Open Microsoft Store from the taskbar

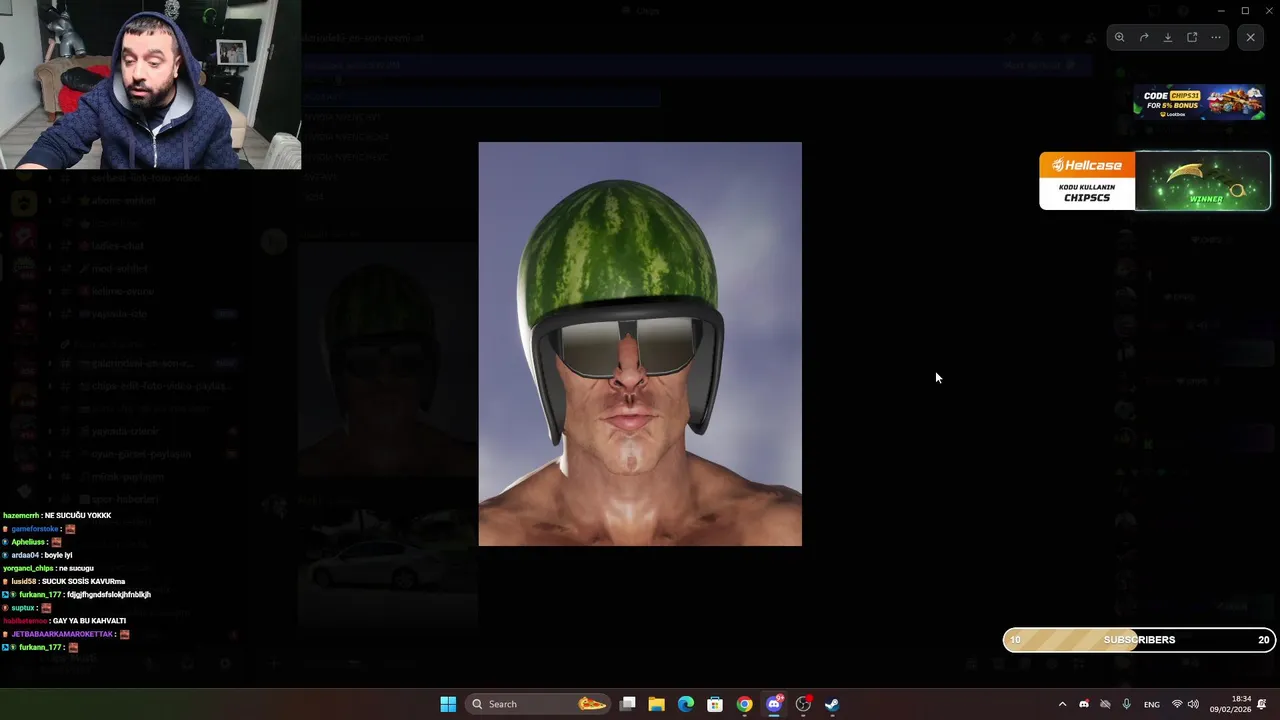point(715,704)
